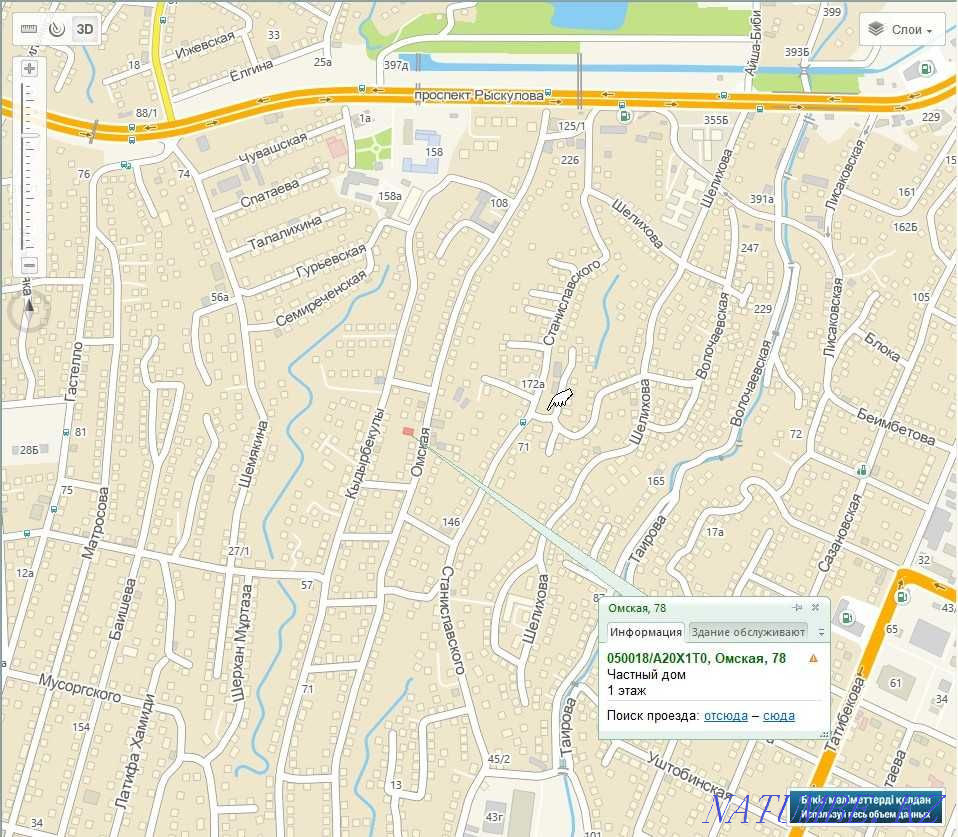Pin the Омская, 78 info popup
The image size is (958, 837).
point(797,608)
